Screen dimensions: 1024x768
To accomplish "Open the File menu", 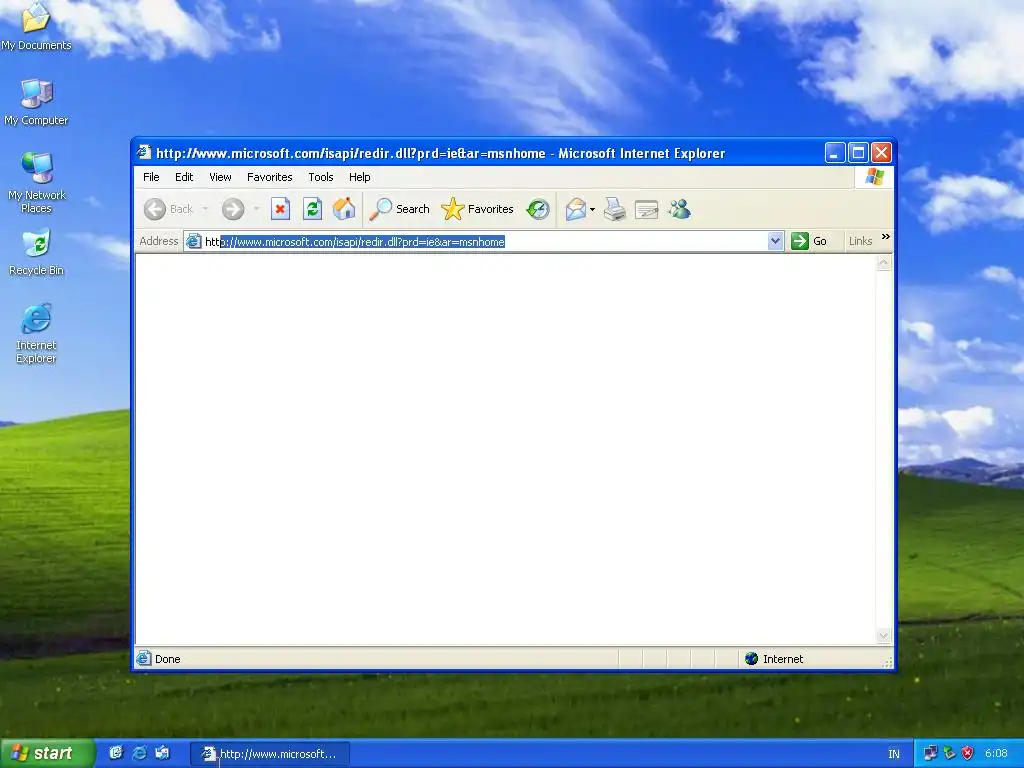I will coord(151,177).
